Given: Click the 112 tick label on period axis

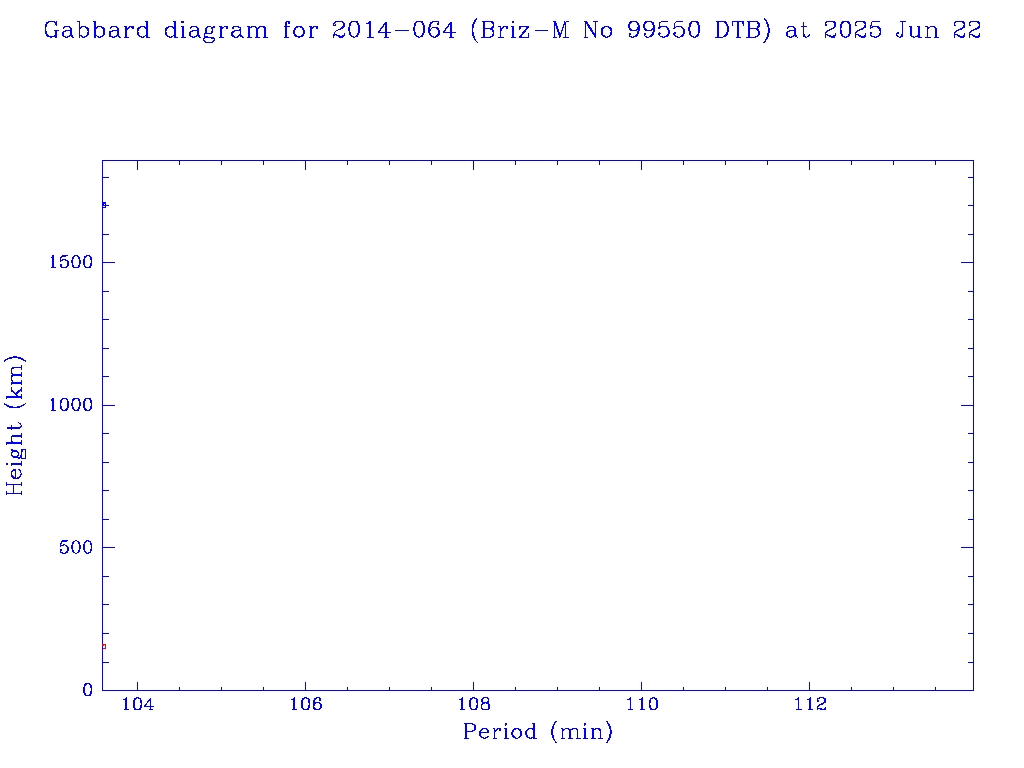Looking at the screenshot, I should (x=809, y=705).
